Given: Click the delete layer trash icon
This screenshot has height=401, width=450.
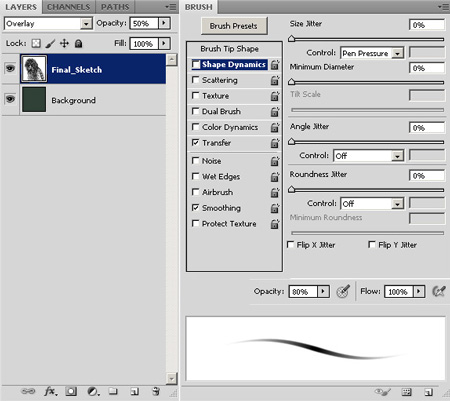Looking at the screenshot, I should 156,391.
